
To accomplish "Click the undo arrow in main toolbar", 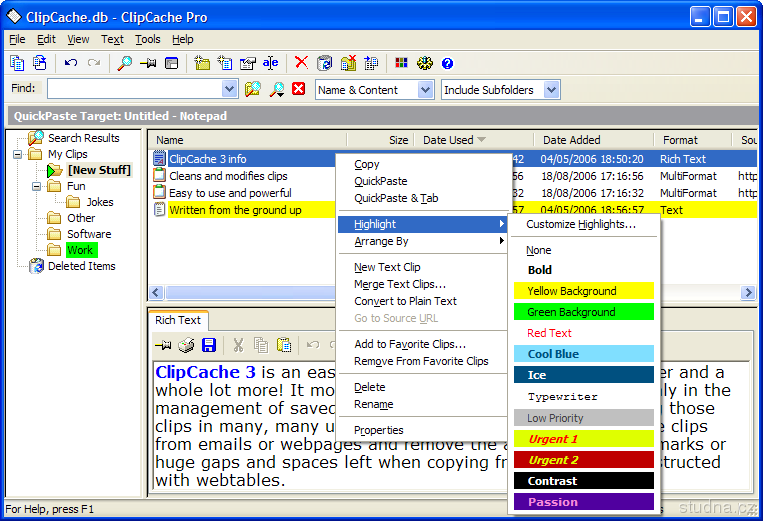I will 71,63.
